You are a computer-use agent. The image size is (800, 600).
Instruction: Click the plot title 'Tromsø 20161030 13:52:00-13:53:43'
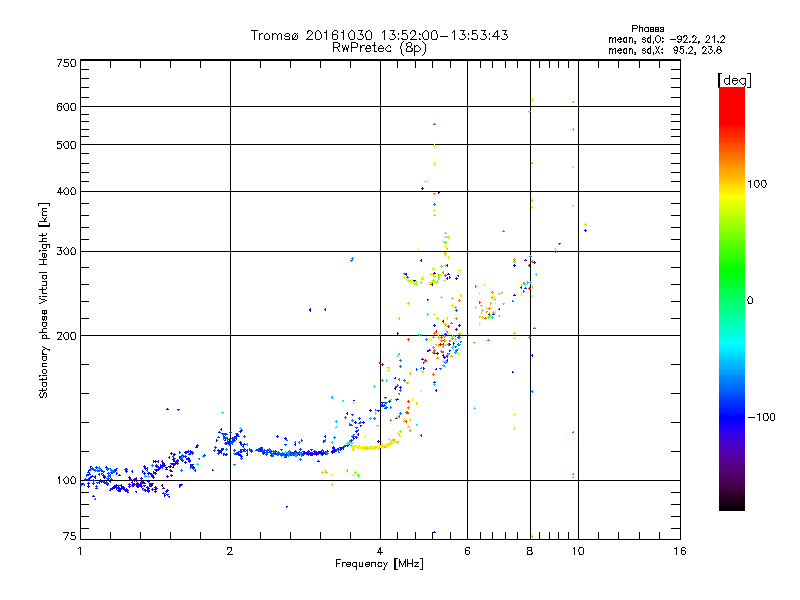[x=379, y=35]
